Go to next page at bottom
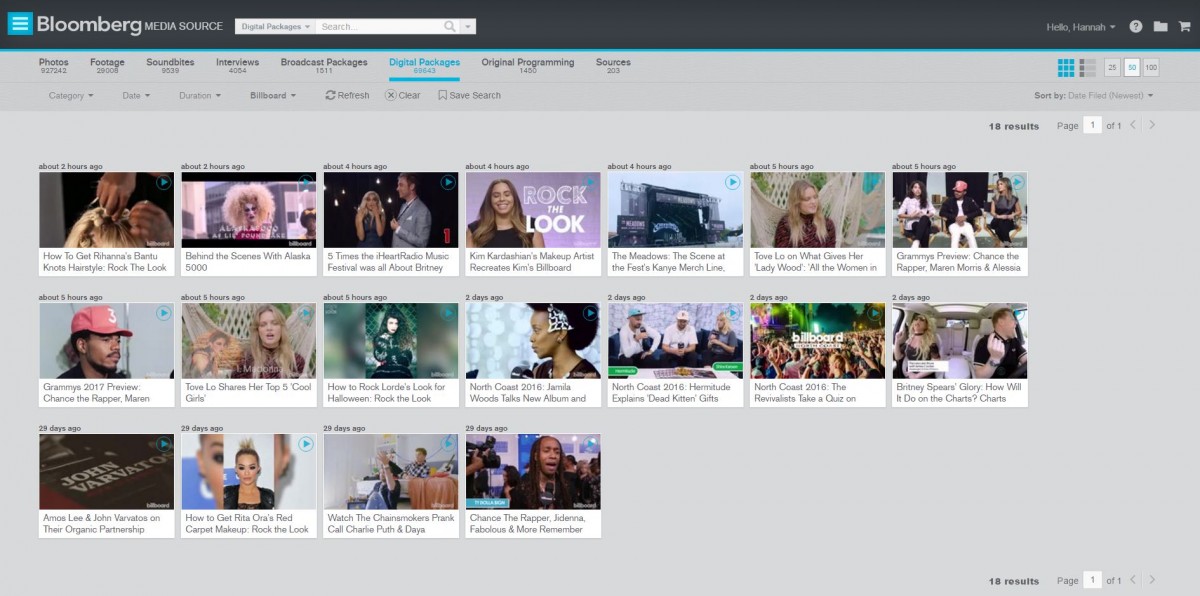 point(1152,580)
